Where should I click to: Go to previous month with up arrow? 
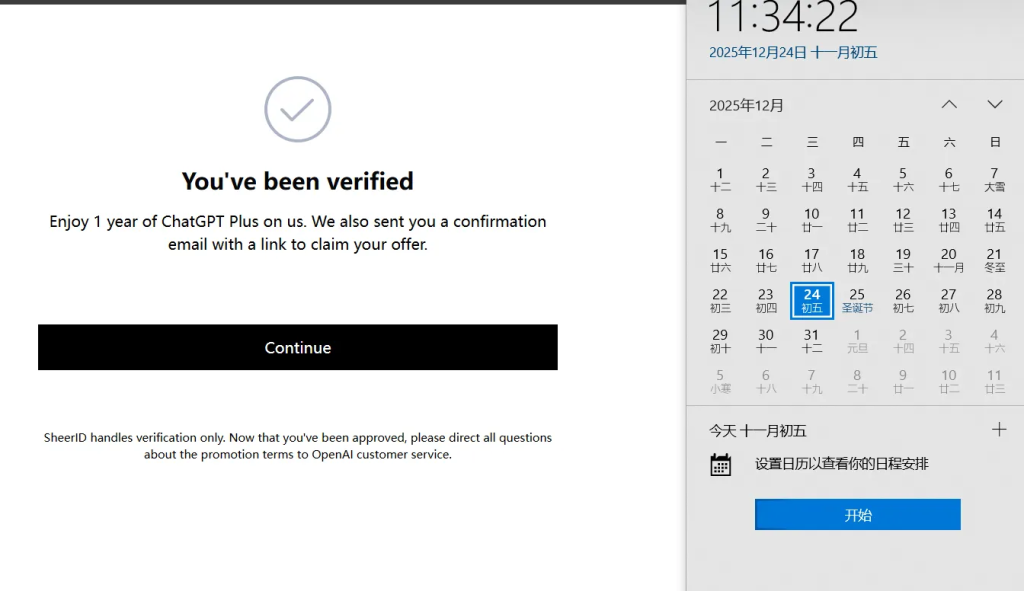(x=949, y=105)
